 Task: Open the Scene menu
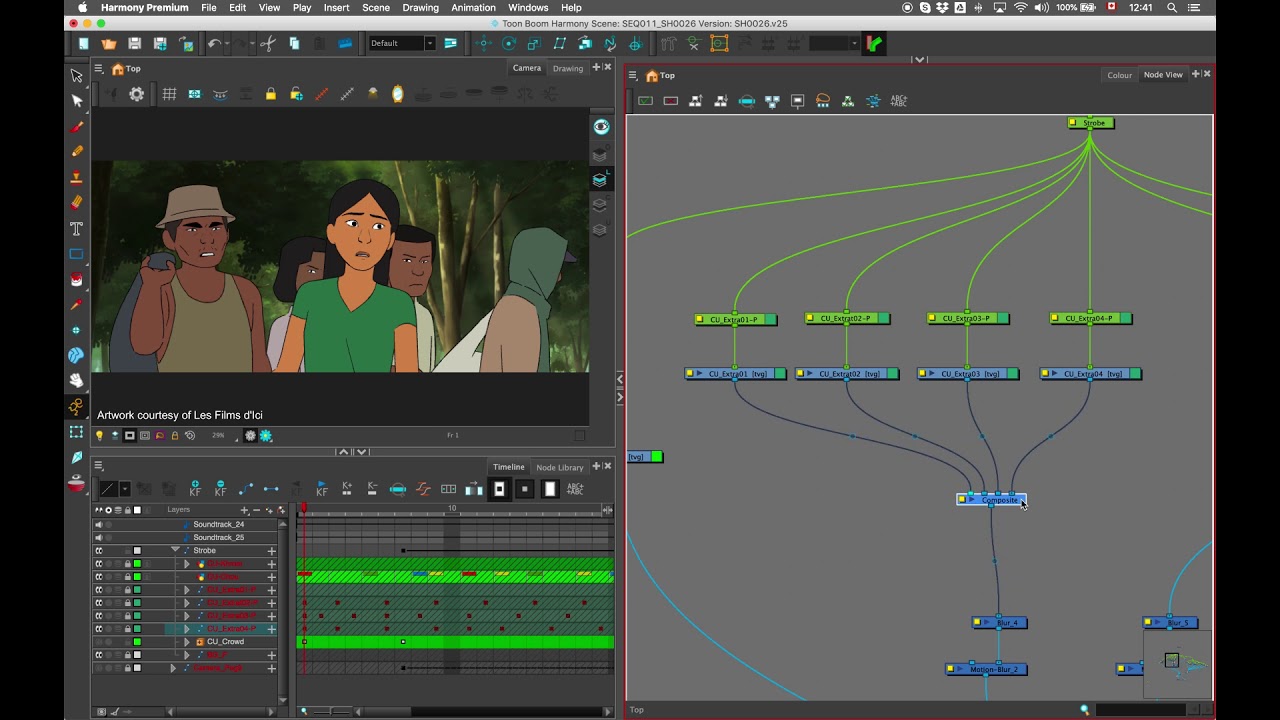(376, 8)
